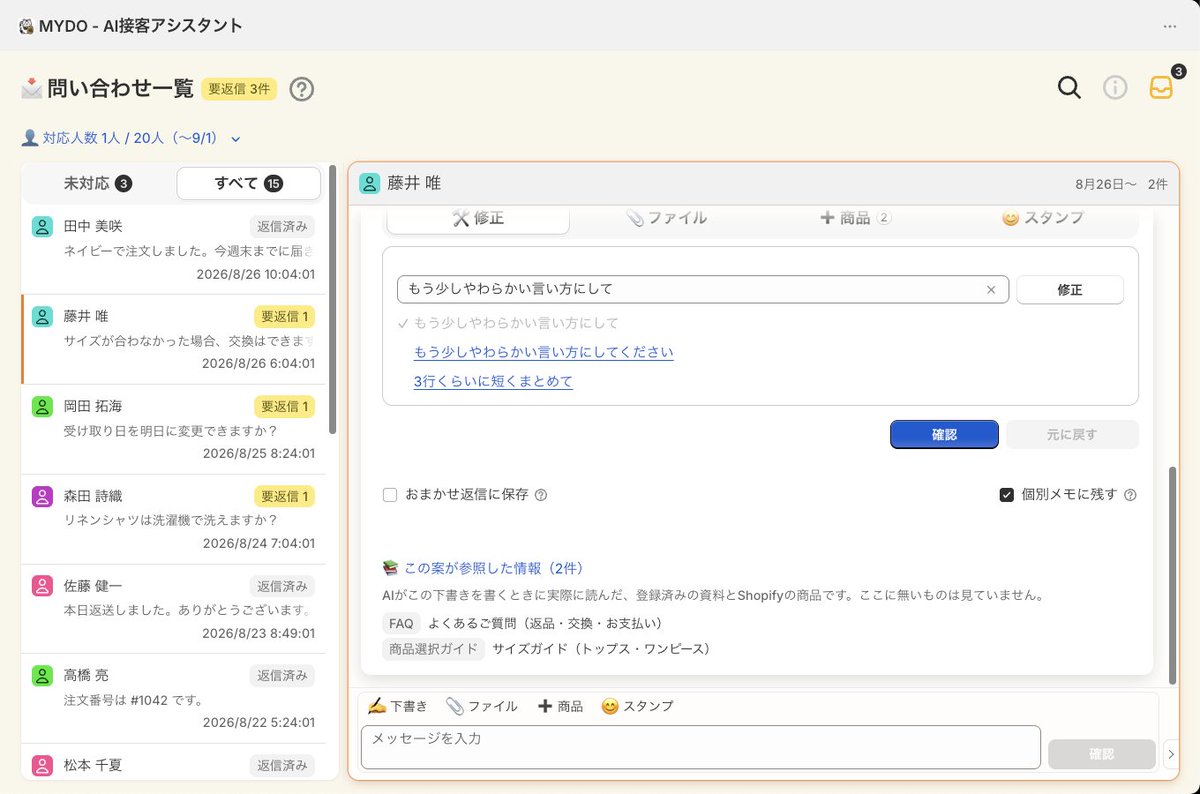The width and height of the screenshot is (1200, 794).
Task: Click the grey 確認 send button
Action: tap(1102, 754)
